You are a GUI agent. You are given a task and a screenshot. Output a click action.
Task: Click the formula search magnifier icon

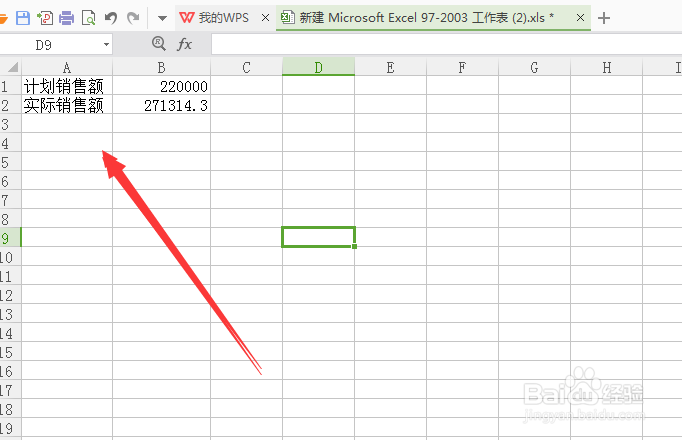159,43
